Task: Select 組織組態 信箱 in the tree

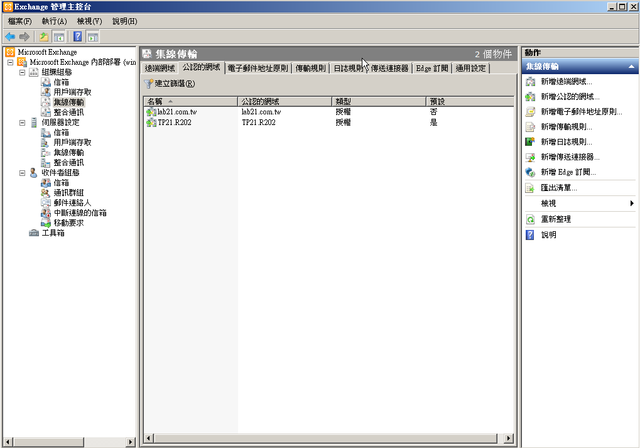Action: [61, 82]
